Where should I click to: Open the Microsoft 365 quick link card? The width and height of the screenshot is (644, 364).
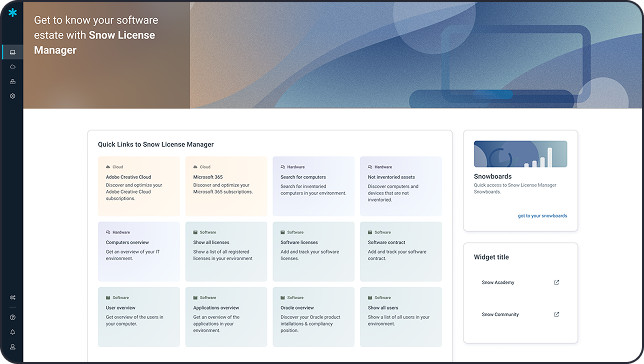click(226, 186)
